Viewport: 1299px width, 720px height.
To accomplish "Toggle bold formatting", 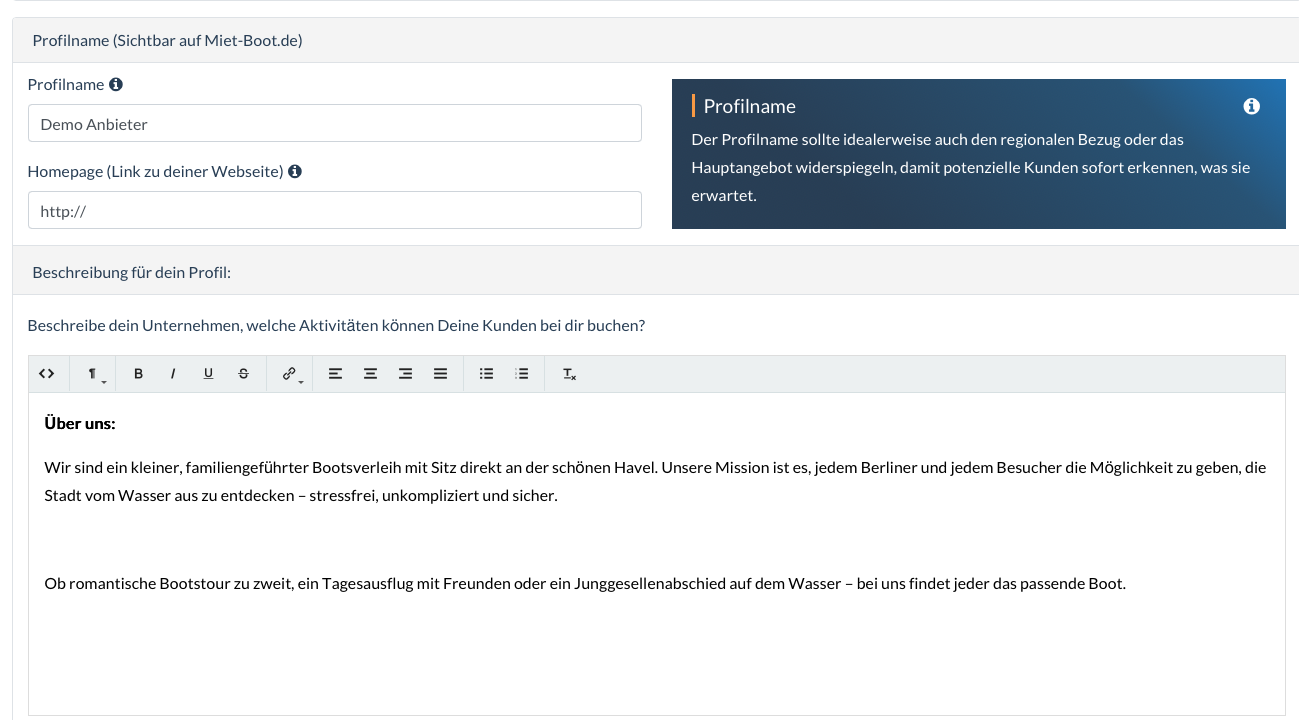I will coord(138,374).
